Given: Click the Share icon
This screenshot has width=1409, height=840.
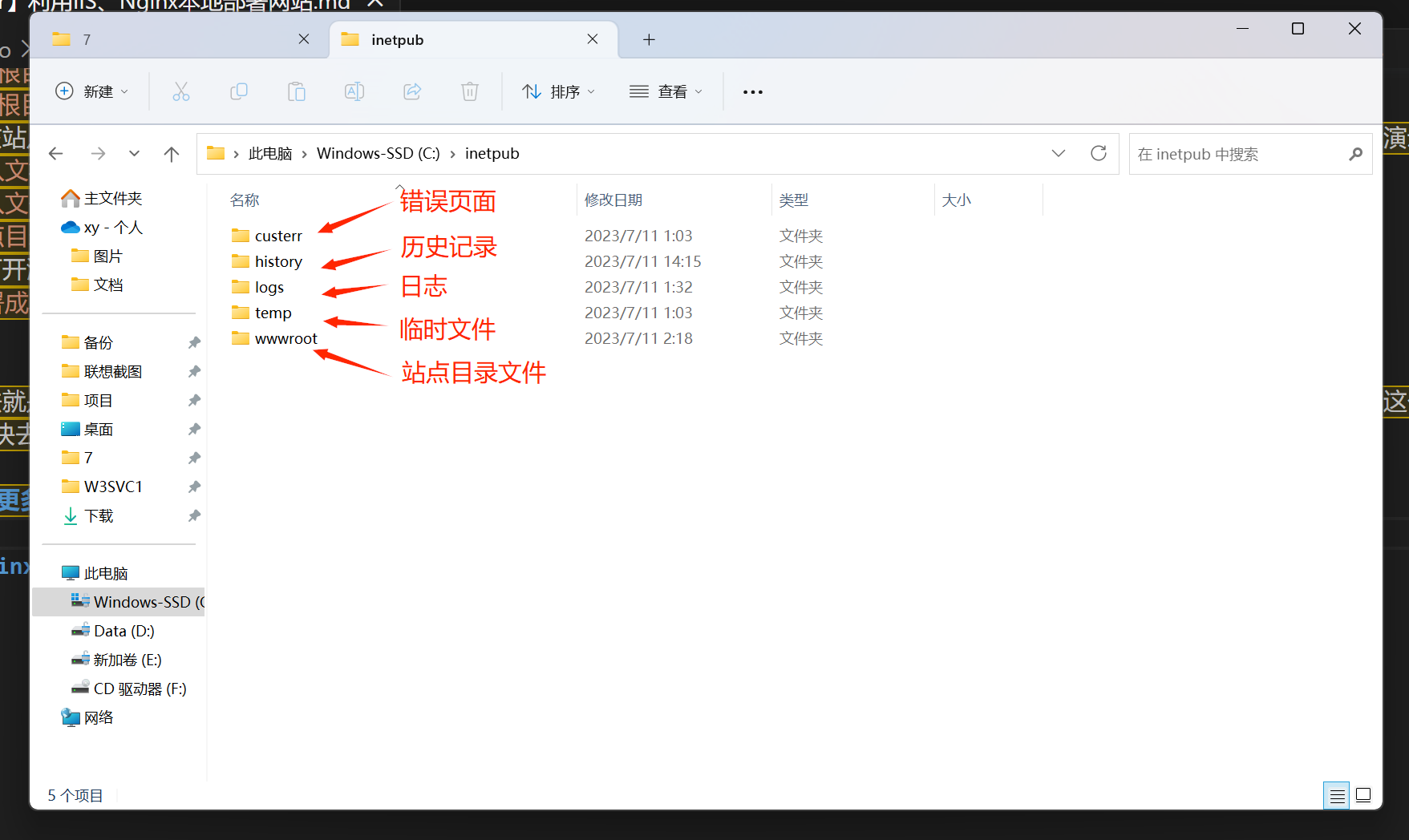Looking at the screenshot, I should click(412, 91).
